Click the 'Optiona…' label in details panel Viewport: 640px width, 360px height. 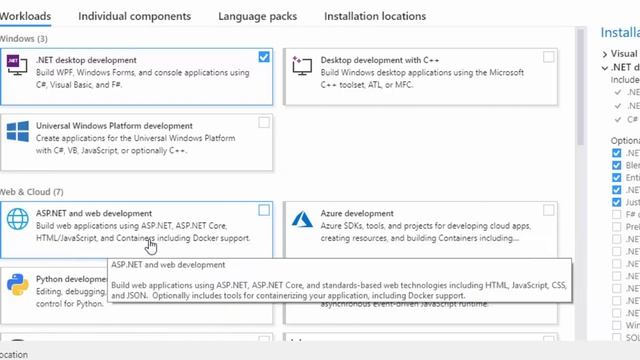[625, 141]
